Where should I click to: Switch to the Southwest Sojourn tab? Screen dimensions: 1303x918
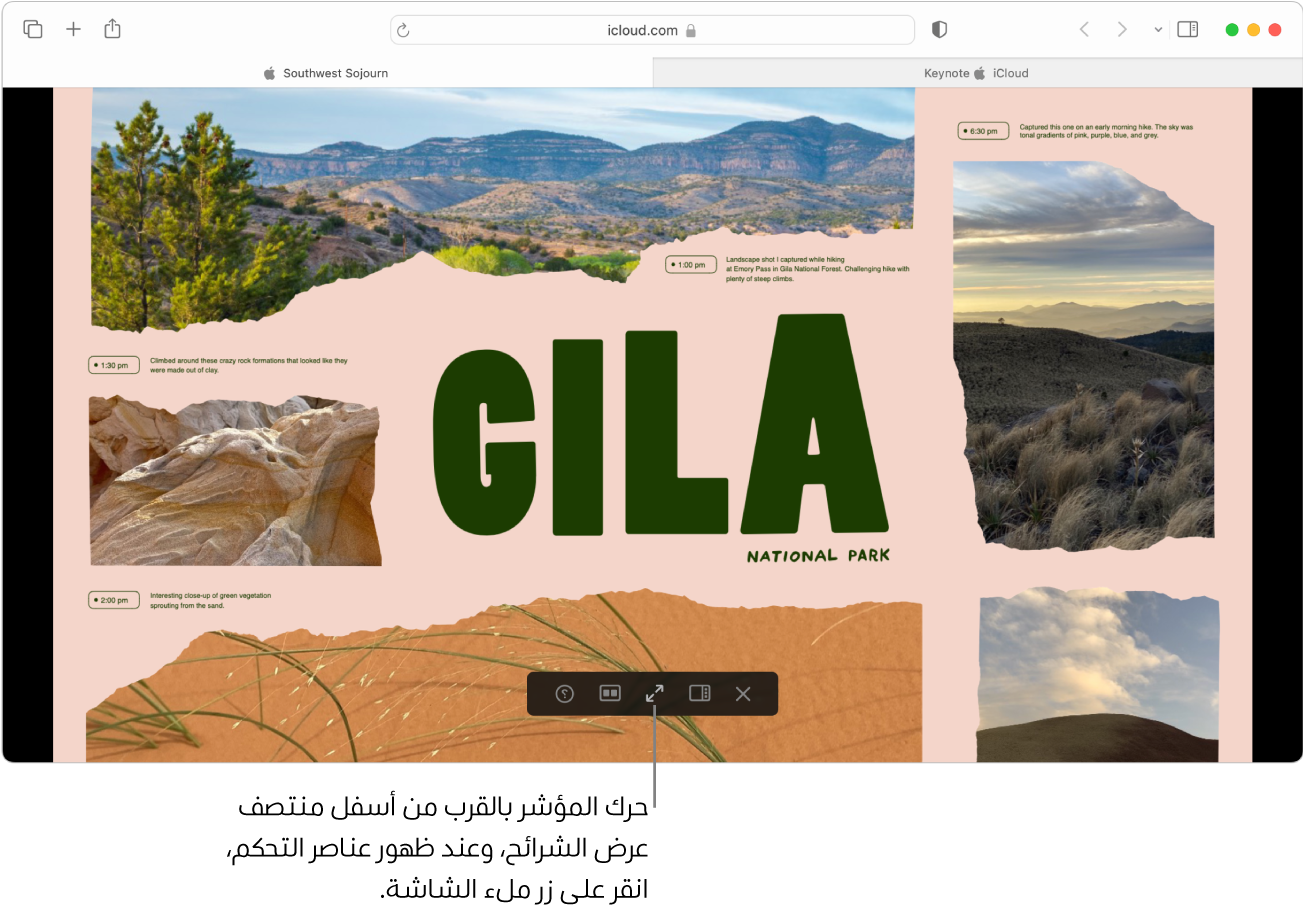pyautogui.click(x=327, y=73)
